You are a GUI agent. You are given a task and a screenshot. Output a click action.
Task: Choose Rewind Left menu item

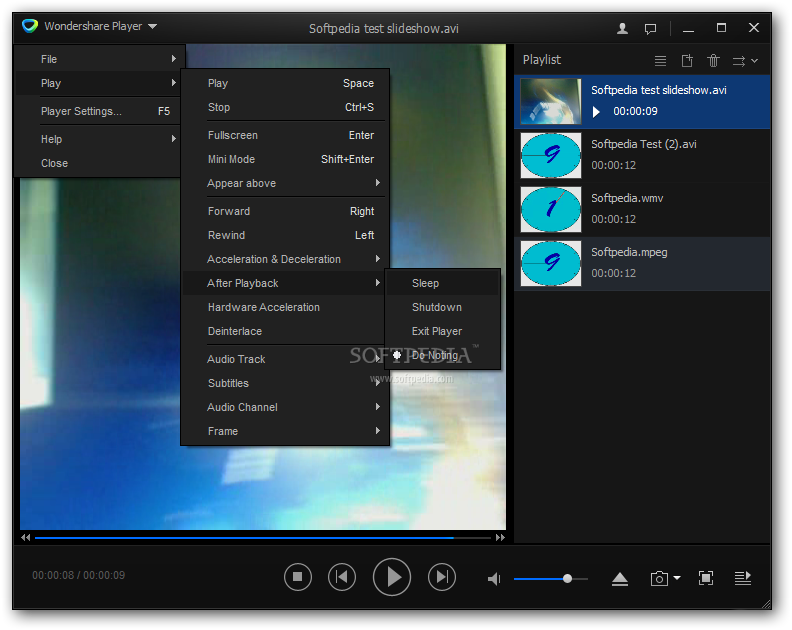click(x=285, y=235)
